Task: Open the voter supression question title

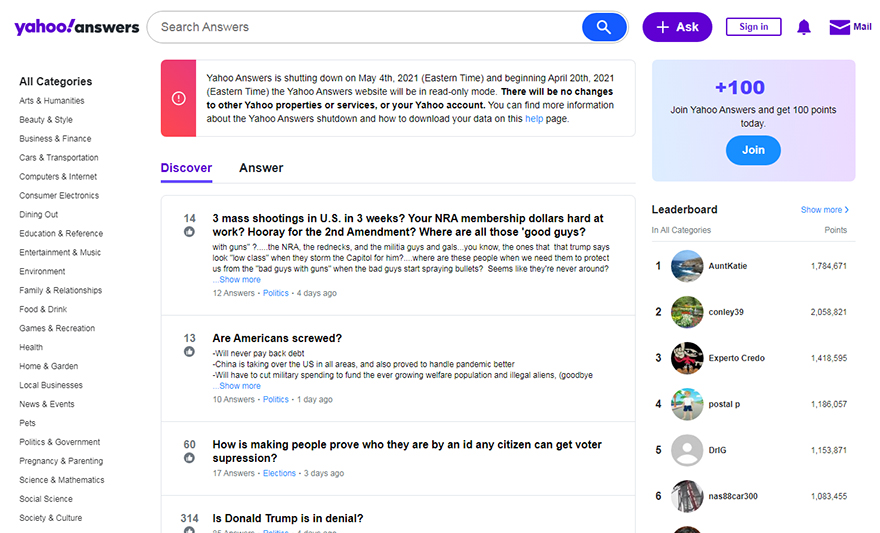Action: click(x=407, y=451)
